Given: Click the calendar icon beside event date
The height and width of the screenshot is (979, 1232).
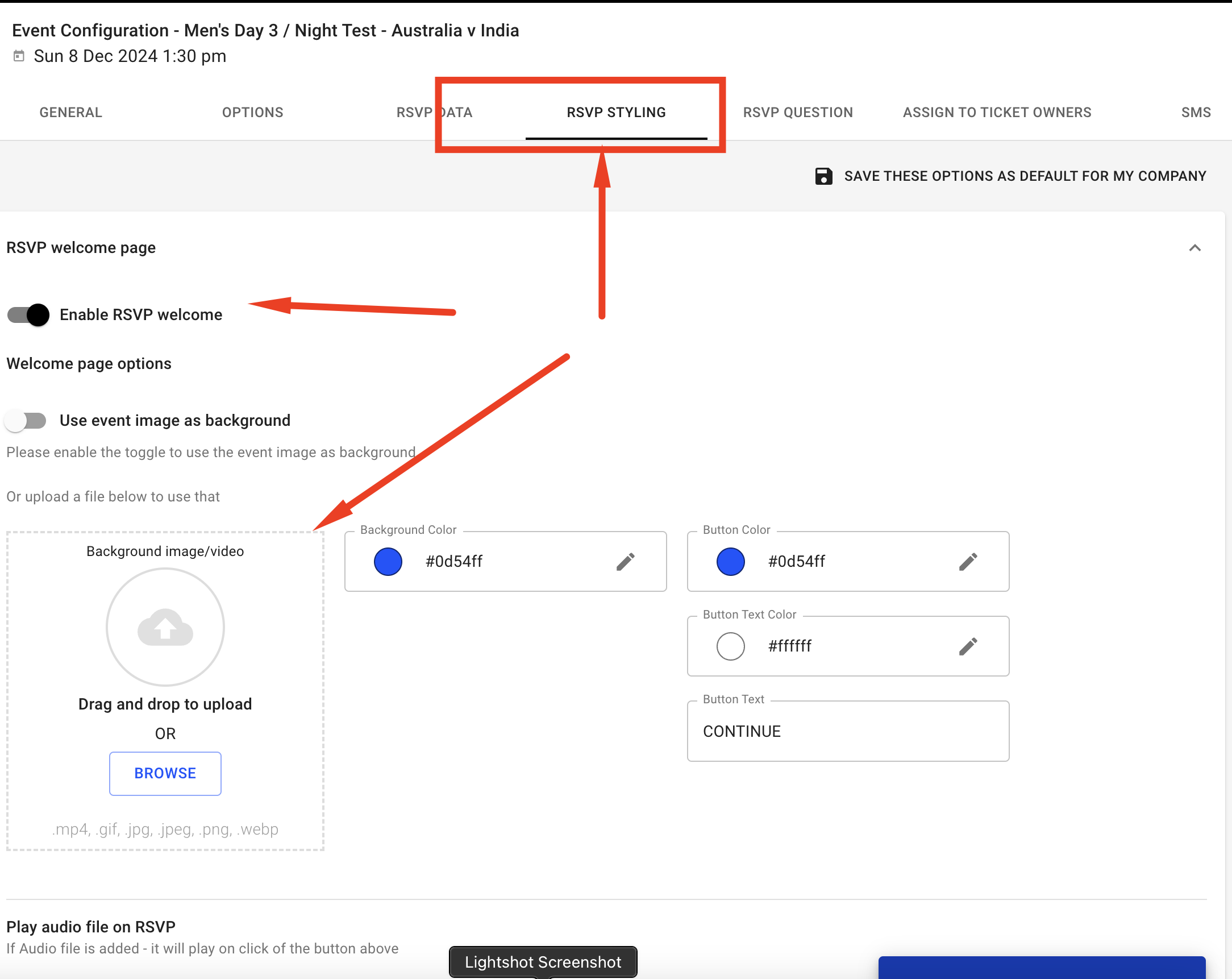Looking at the screenshot, I should [x=19, y=56].
